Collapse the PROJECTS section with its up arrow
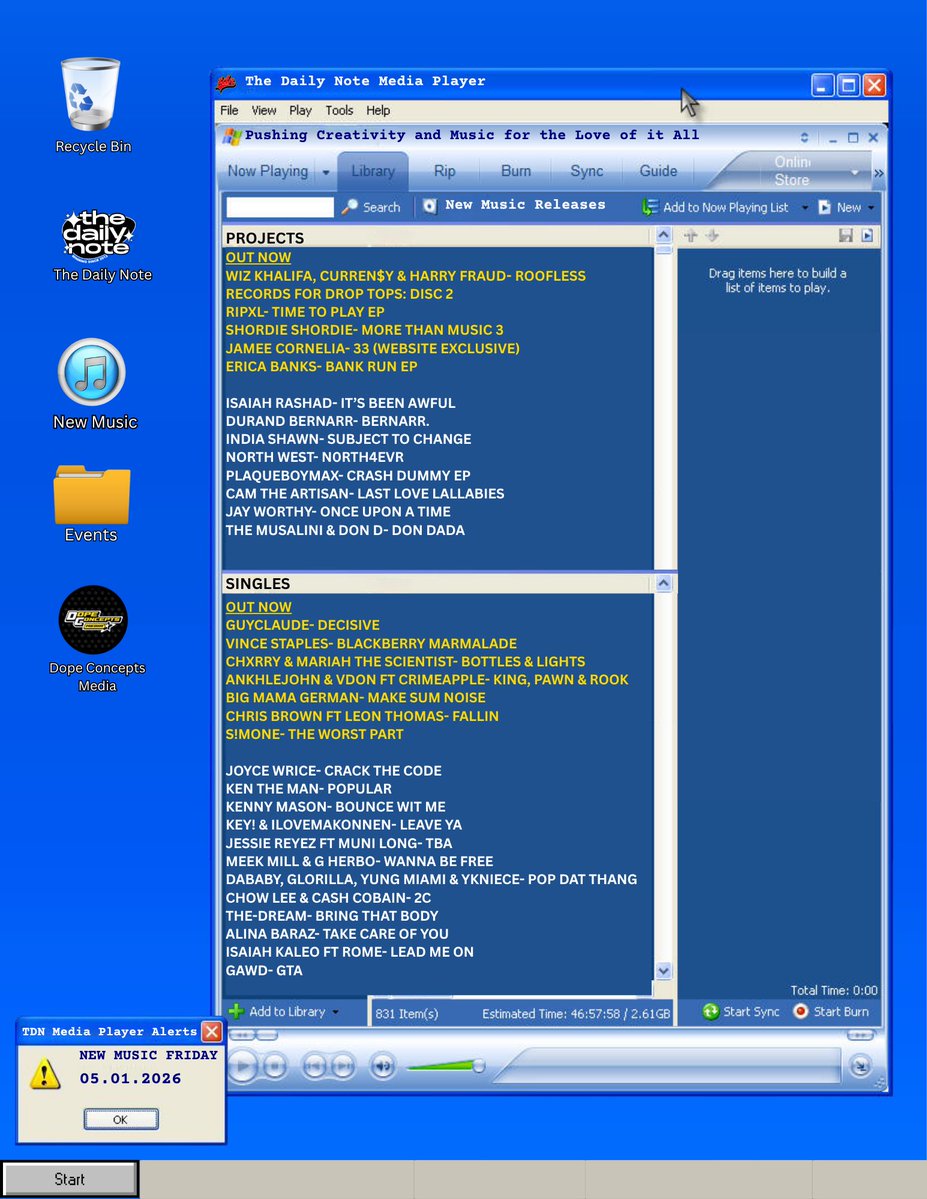 point(663,235)
